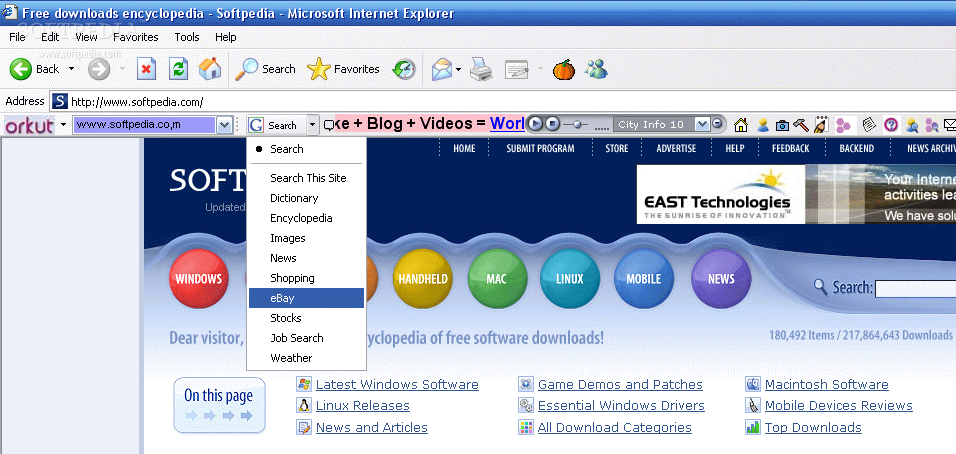Image resolution: width=956 pixels, height=454 pixels.
Task: Click the purple question mark help icon
Action: point(891,125)
